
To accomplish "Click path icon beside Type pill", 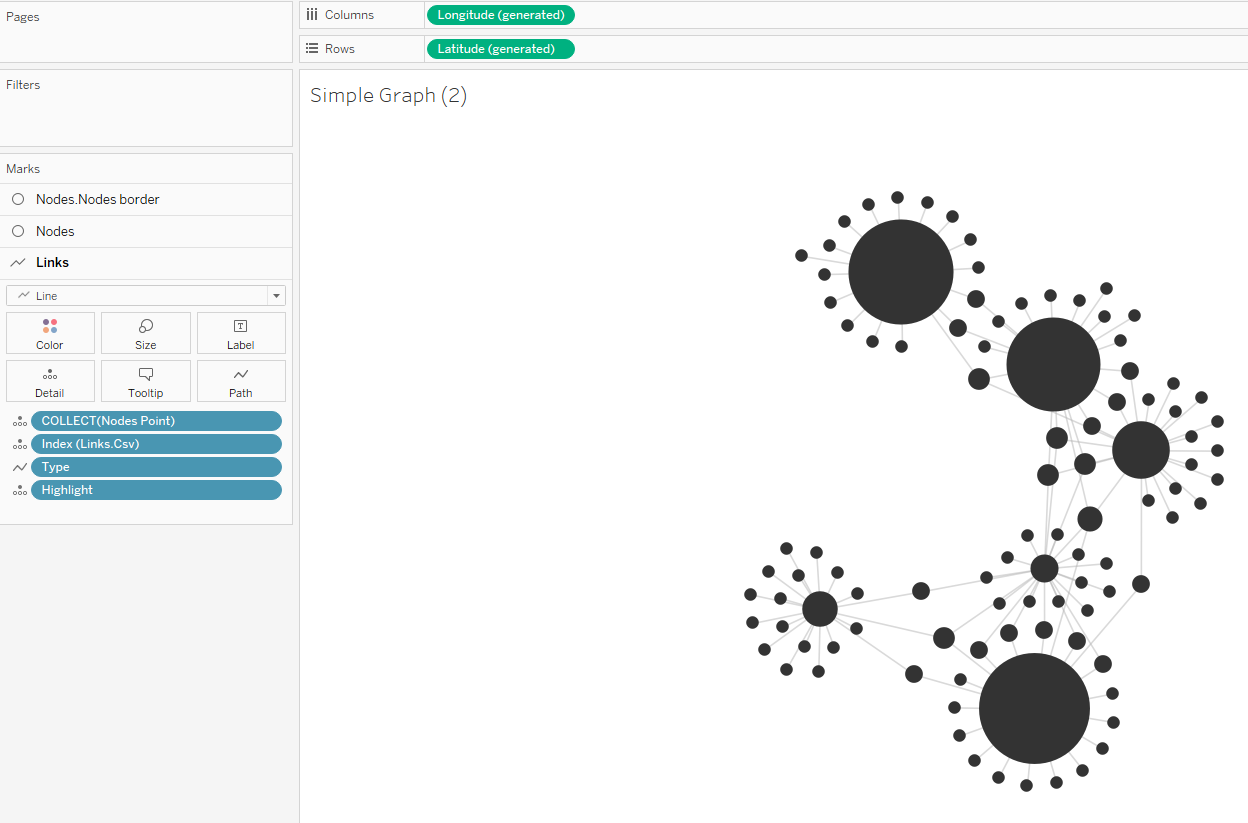I will (x=19, y=467).
